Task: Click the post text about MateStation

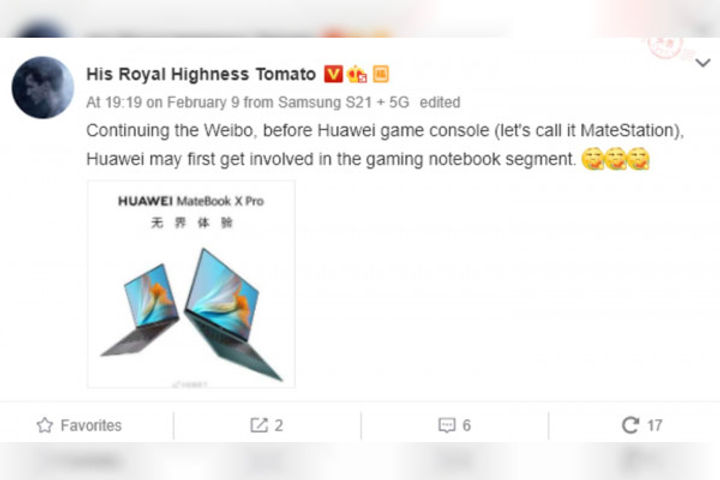Action: tap(385, 145)
